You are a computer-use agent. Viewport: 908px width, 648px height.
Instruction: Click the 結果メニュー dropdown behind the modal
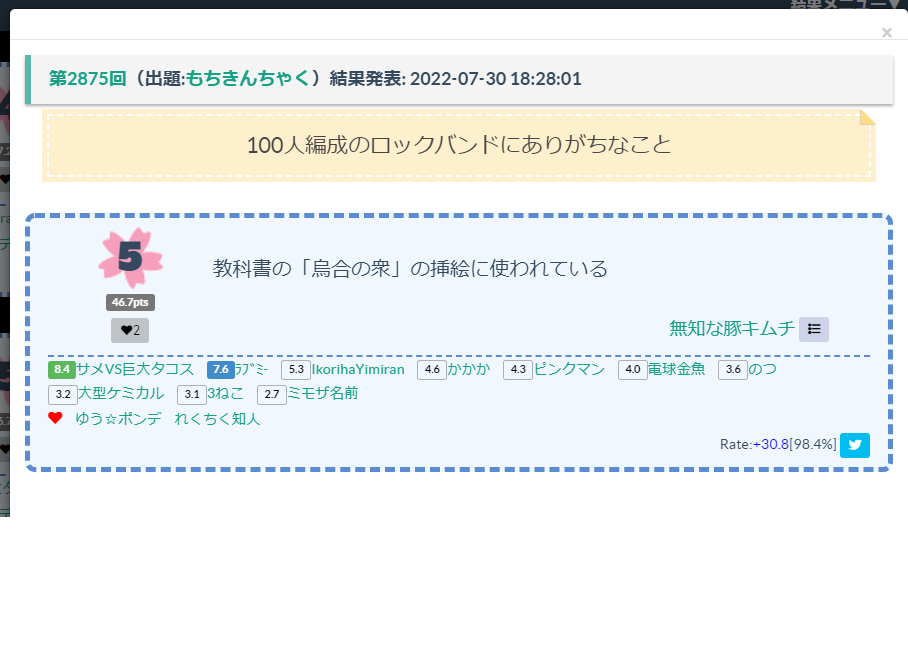click(845, 4)
